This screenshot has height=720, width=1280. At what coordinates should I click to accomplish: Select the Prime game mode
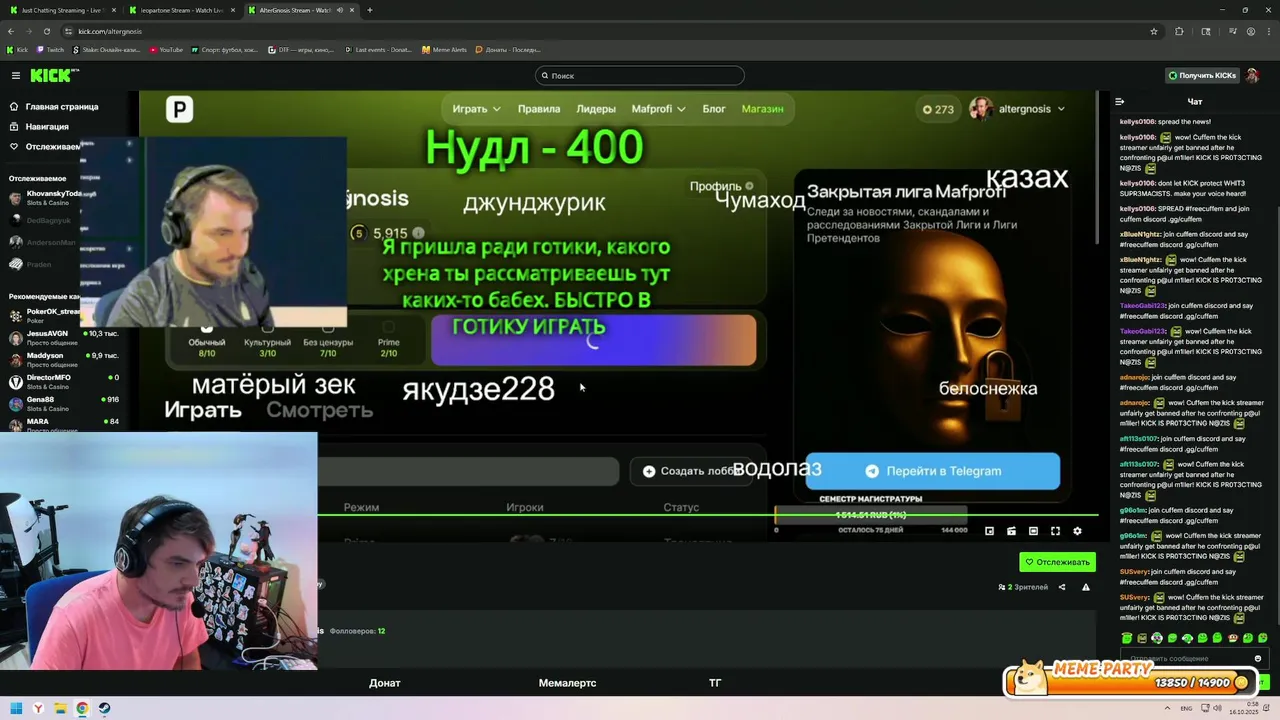coord(388,340)
